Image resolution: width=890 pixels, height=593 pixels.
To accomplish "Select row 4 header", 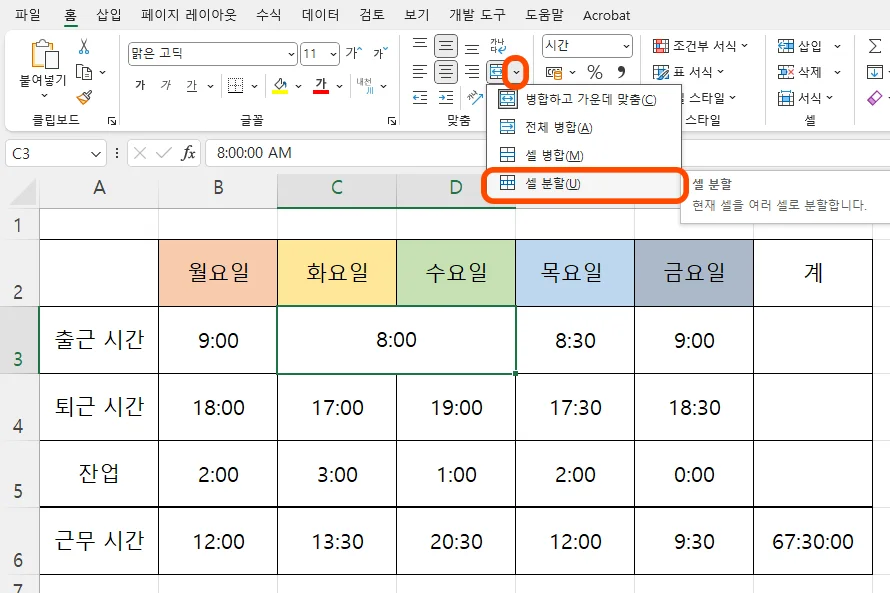I will [19, 407].
